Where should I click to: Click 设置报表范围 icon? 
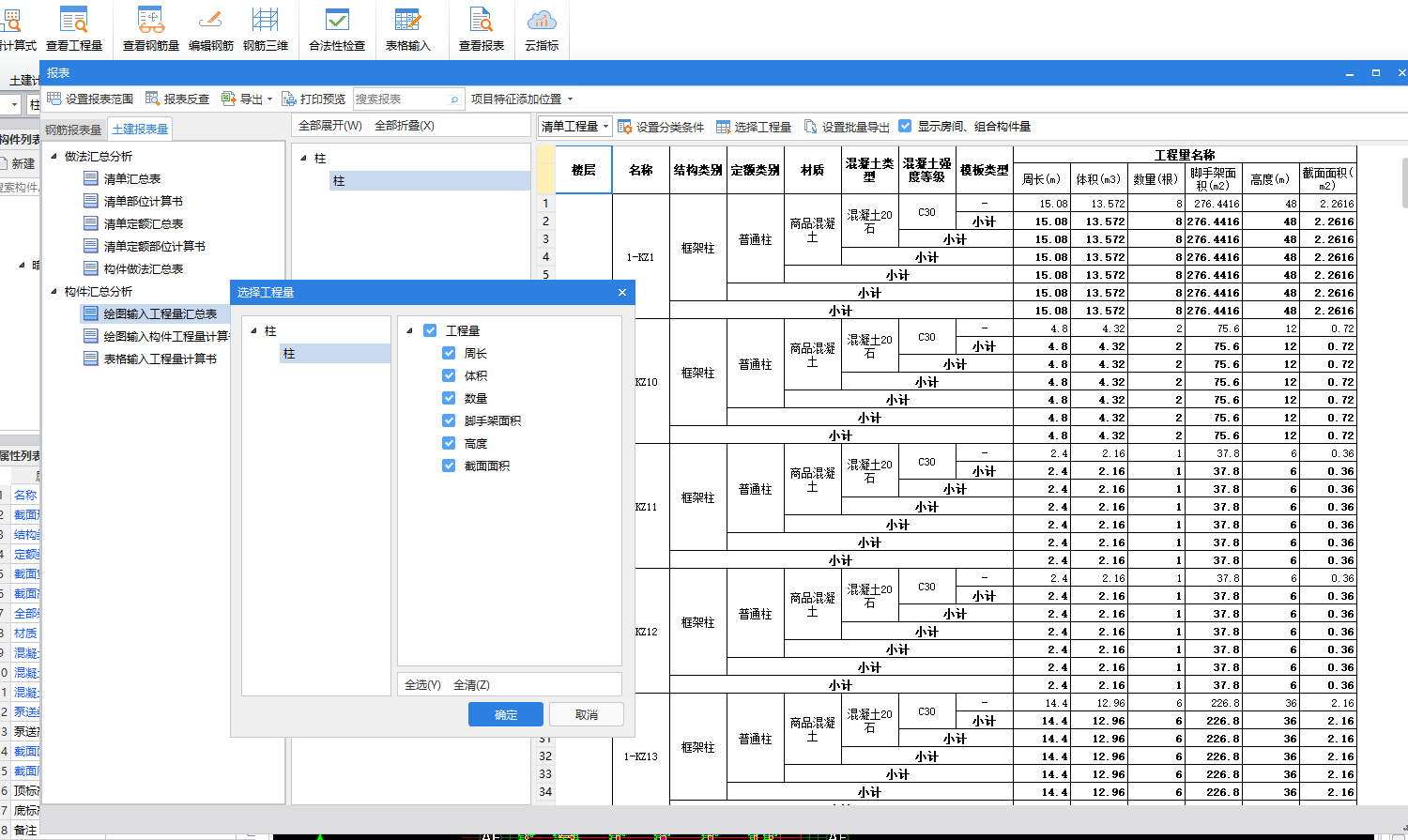point(54,99)
